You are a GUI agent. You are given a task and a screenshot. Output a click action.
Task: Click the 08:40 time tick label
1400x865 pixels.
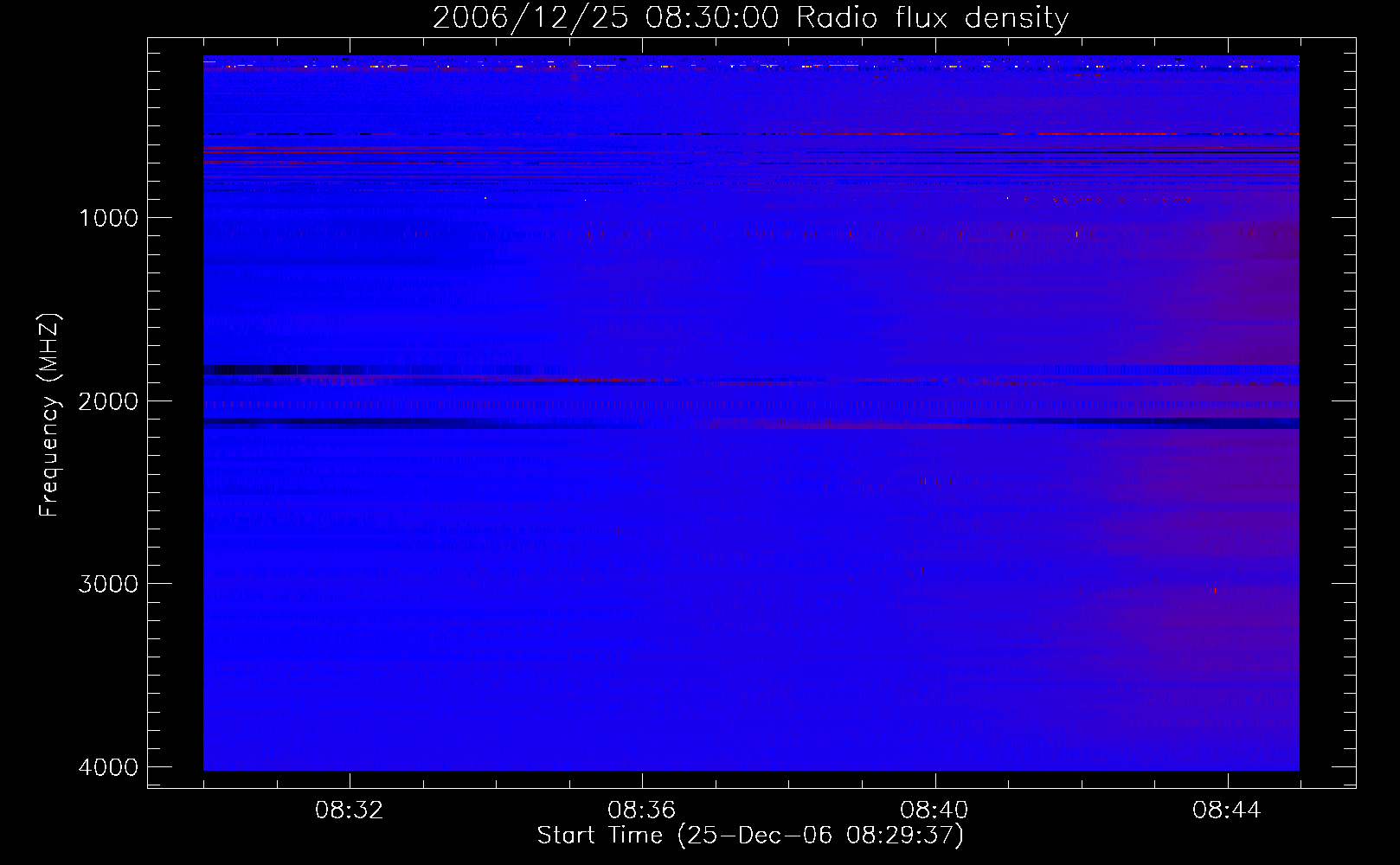coord(934,811)
